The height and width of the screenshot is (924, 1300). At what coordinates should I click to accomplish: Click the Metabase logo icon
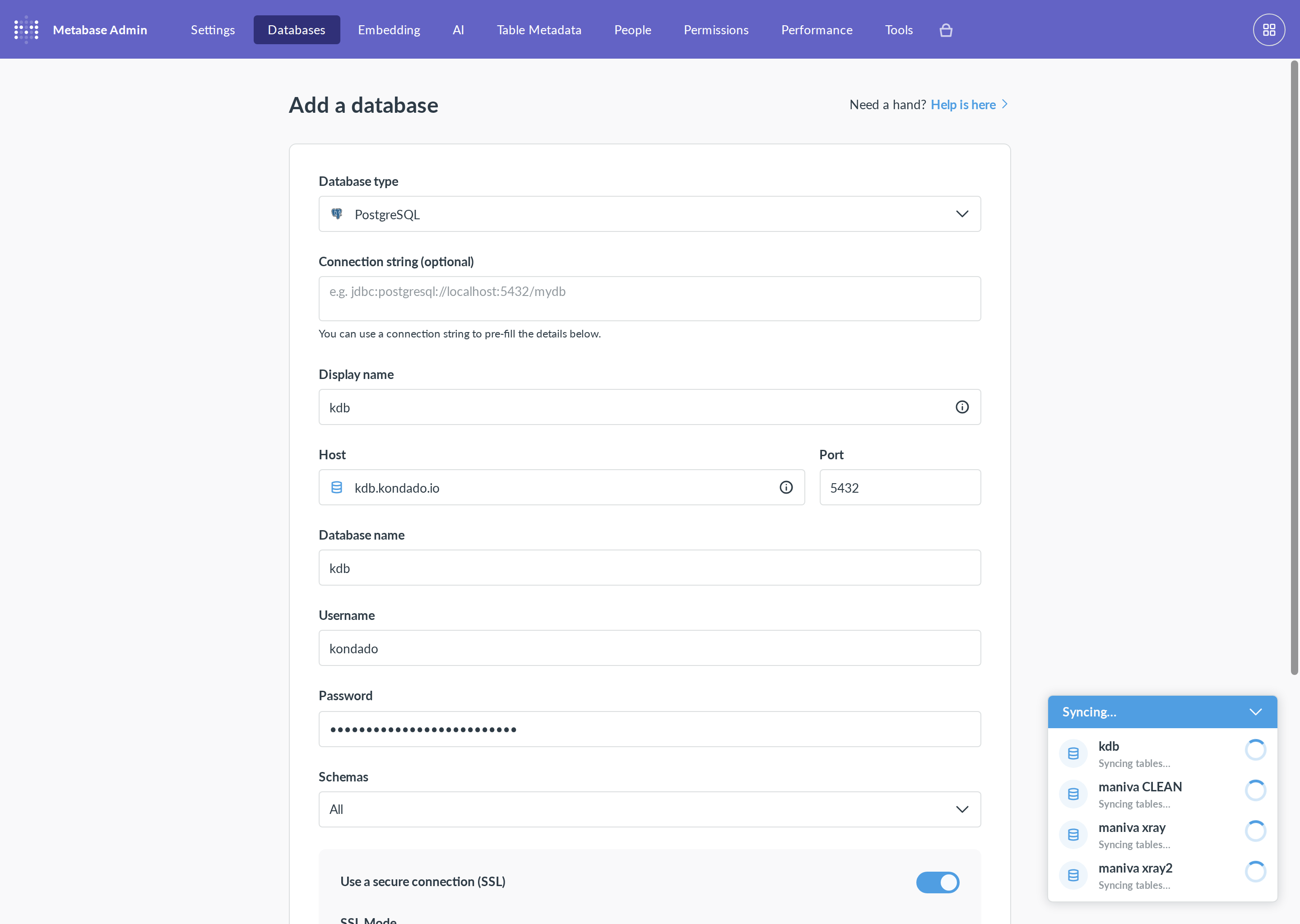coord(26,30)
